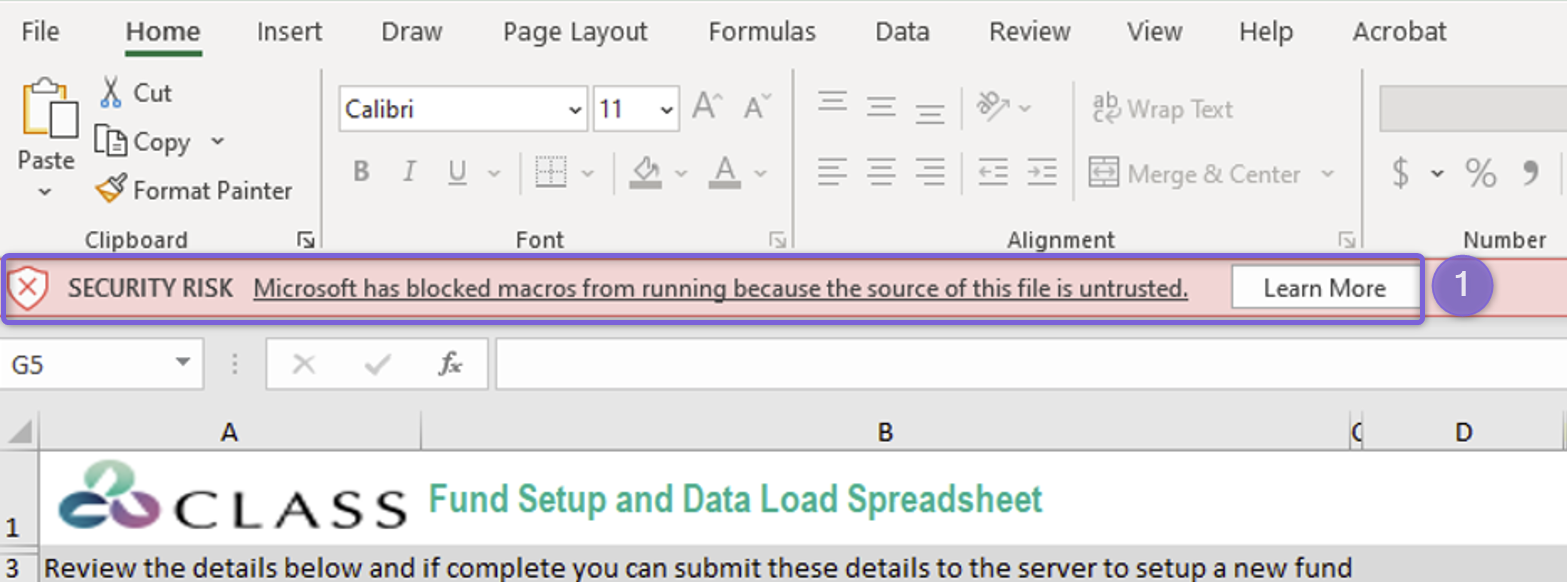
Task: Switch to the Review tab
Action: 1029,32
